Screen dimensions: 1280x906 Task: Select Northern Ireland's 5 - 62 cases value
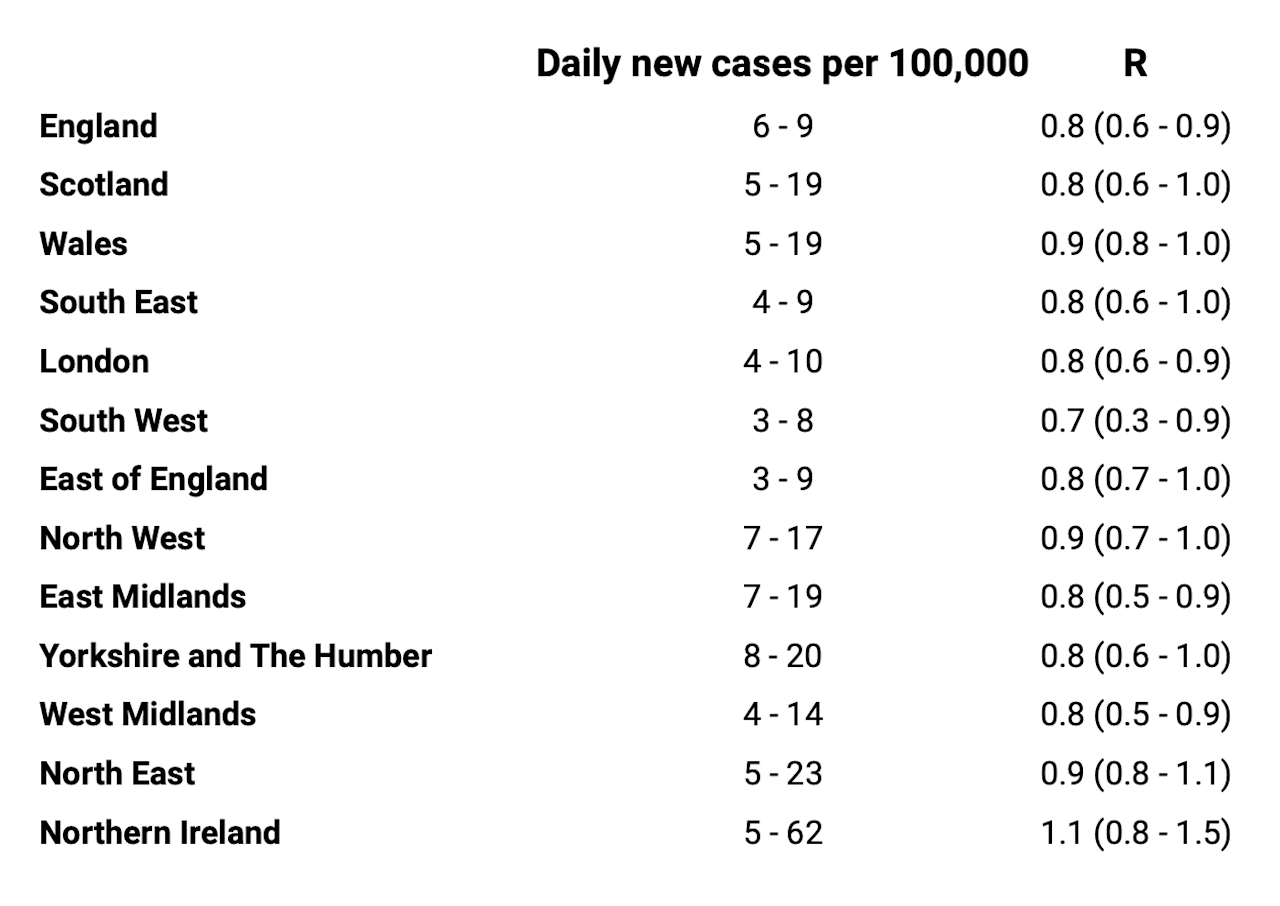tap(783, 833)
